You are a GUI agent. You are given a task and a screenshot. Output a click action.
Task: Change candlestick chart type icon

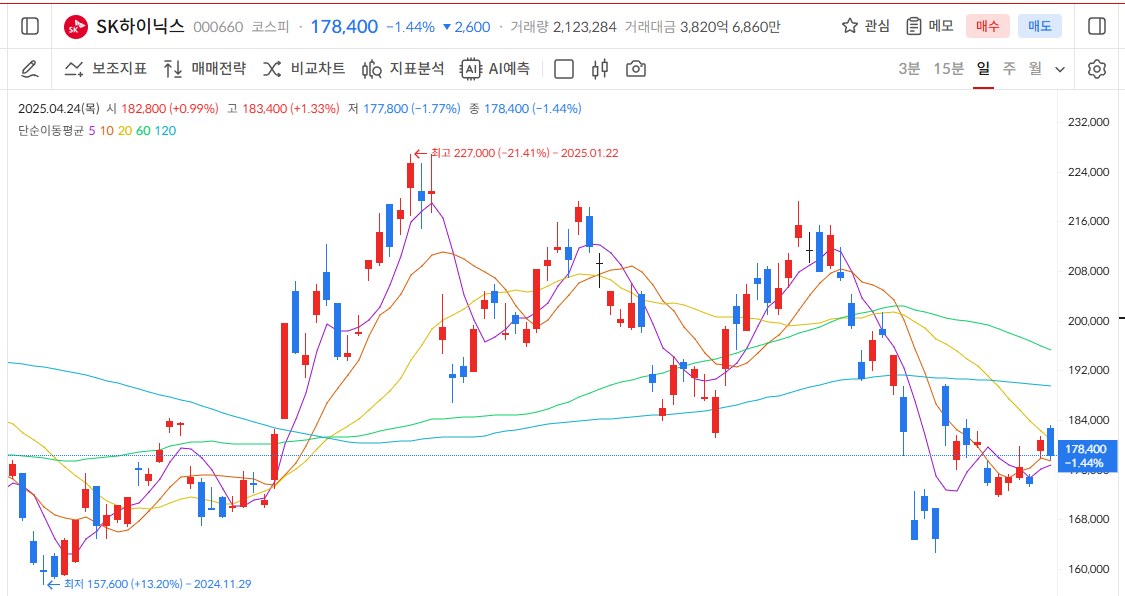[x=600, y=69]
